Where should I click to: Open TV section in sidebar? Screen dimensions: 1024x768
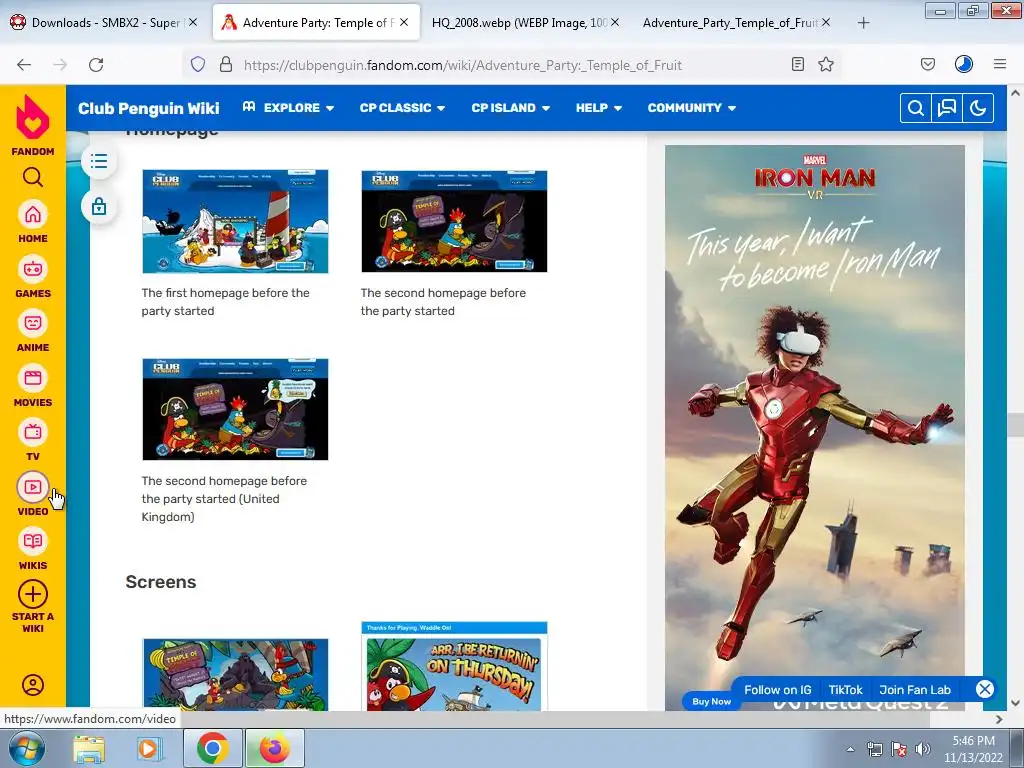click(33, 432)
